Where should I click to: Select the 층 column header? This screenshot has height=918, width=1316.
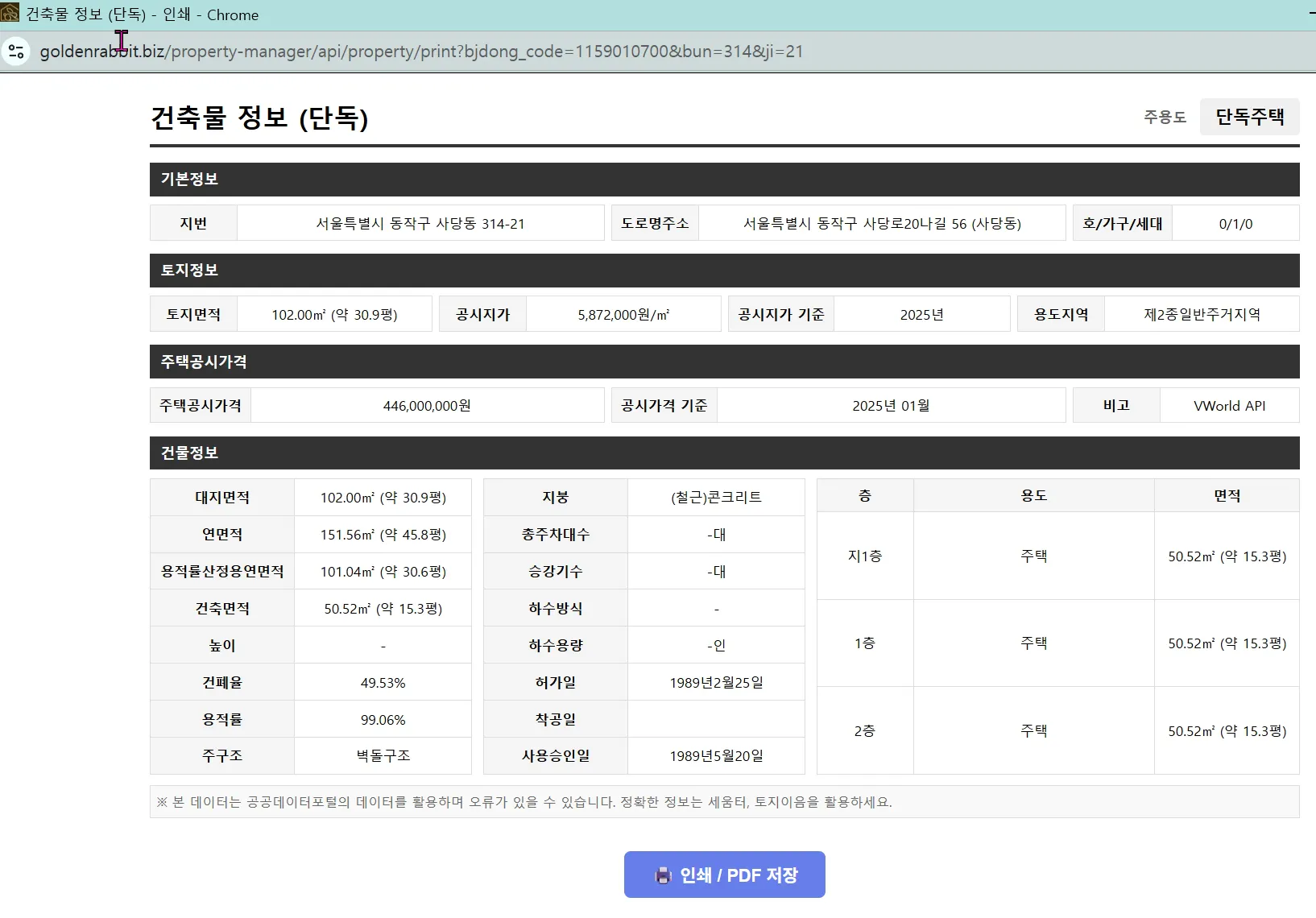point(864,495)
